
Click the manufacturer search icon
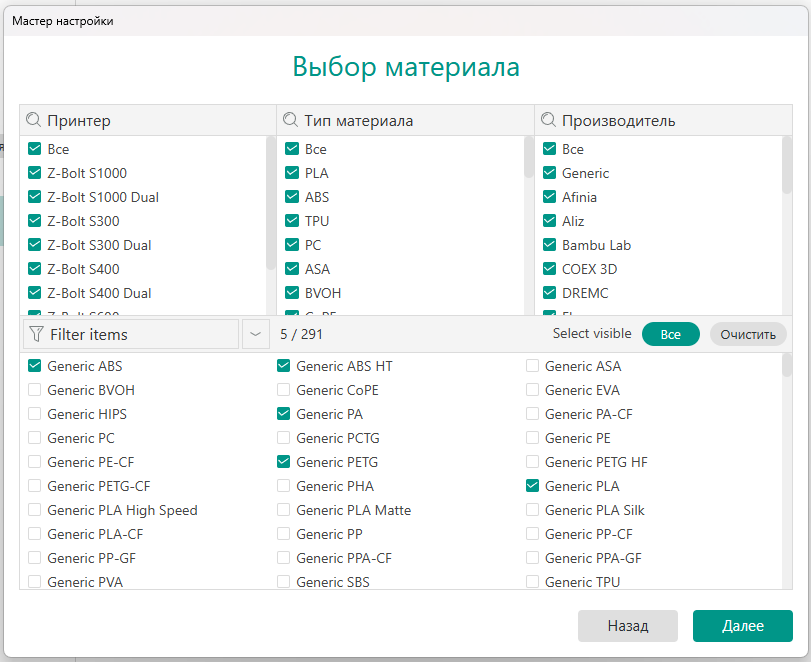pos(548,120)
